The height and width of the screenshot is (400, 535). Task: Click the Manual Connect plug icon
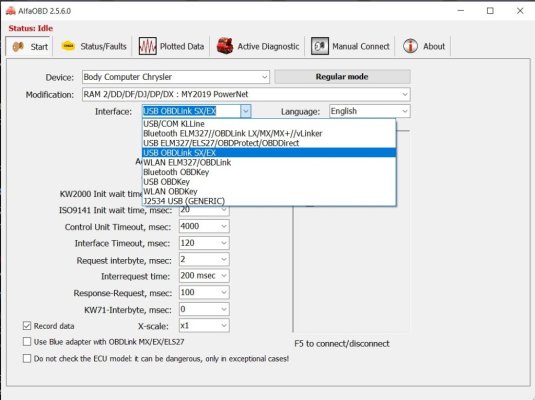[x=320, y=46]
